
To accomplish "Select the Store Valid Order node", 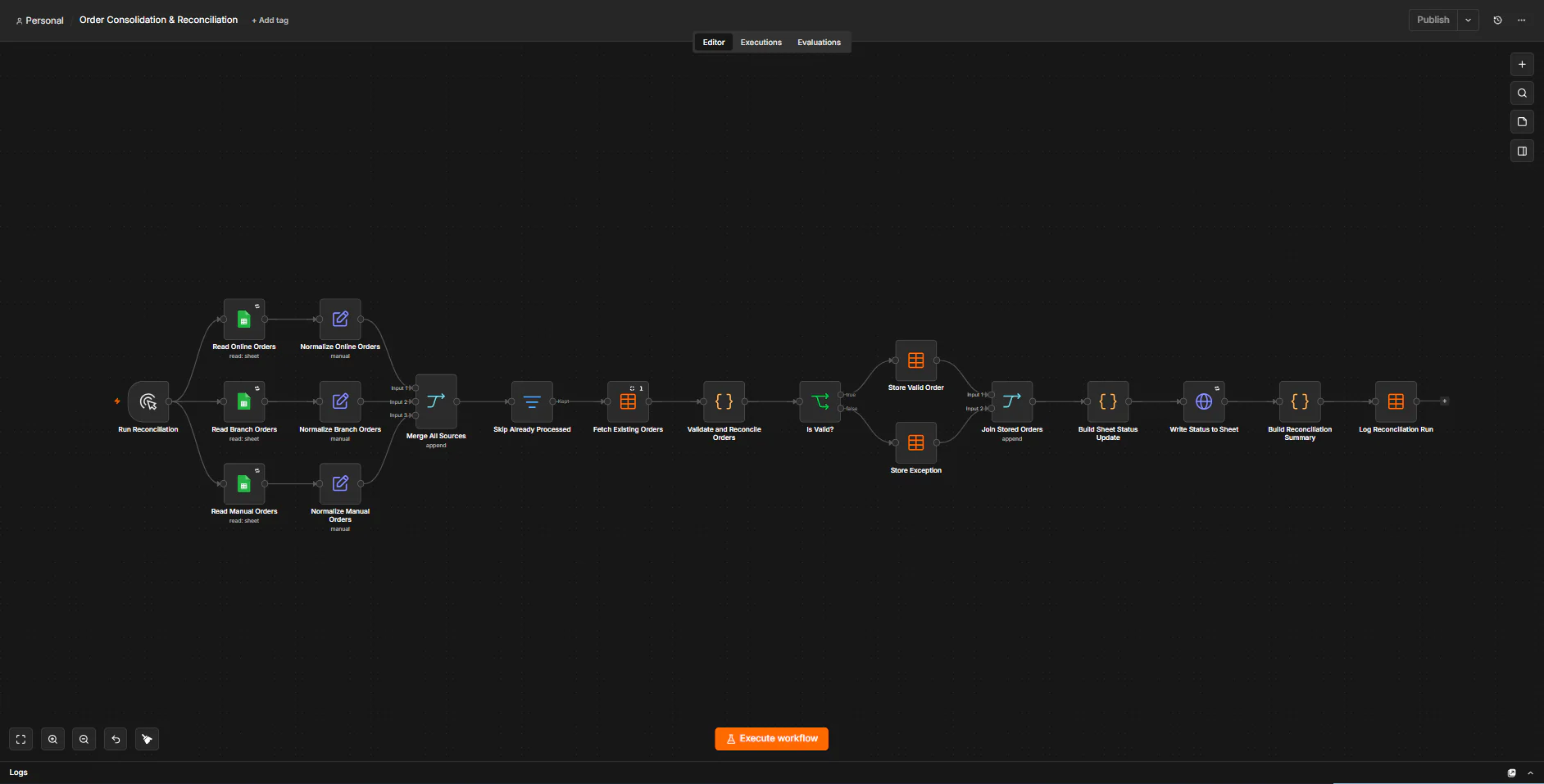I will (x=916, y=360).
